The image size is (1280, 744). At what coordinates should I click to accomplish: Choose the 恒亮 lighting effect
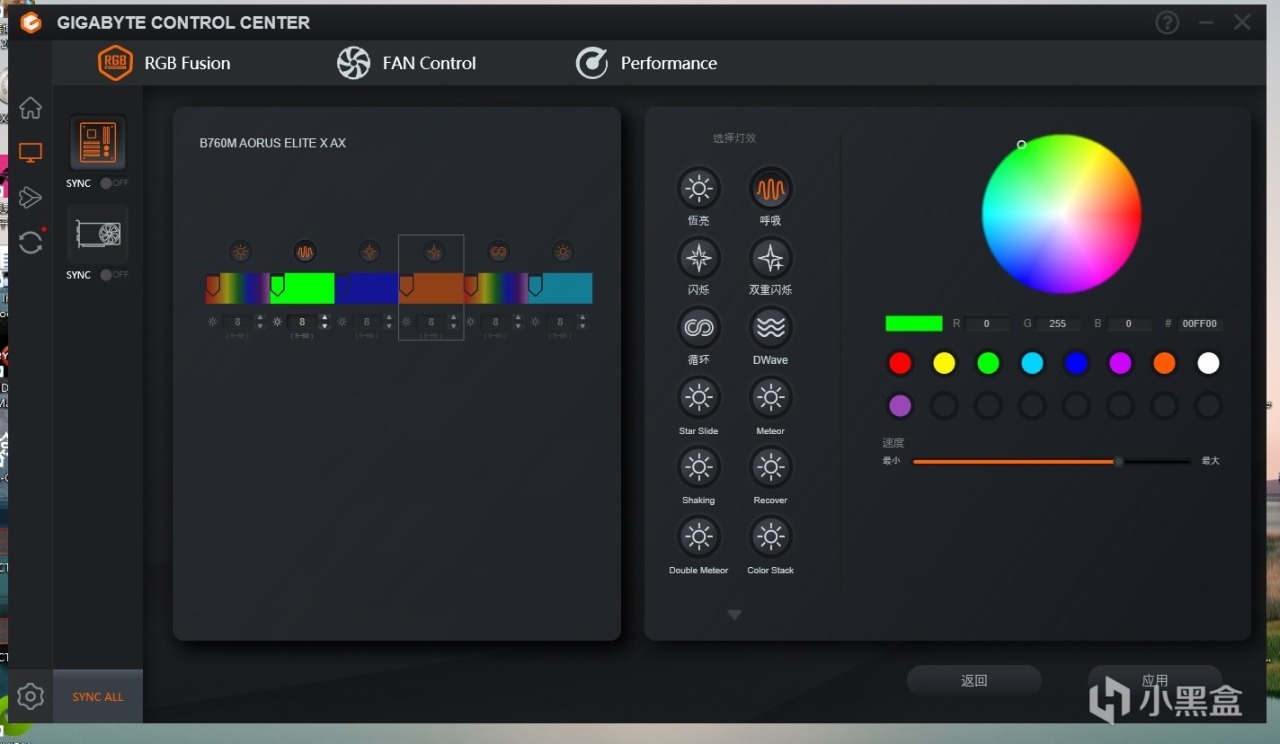click(x=698, y=188)
